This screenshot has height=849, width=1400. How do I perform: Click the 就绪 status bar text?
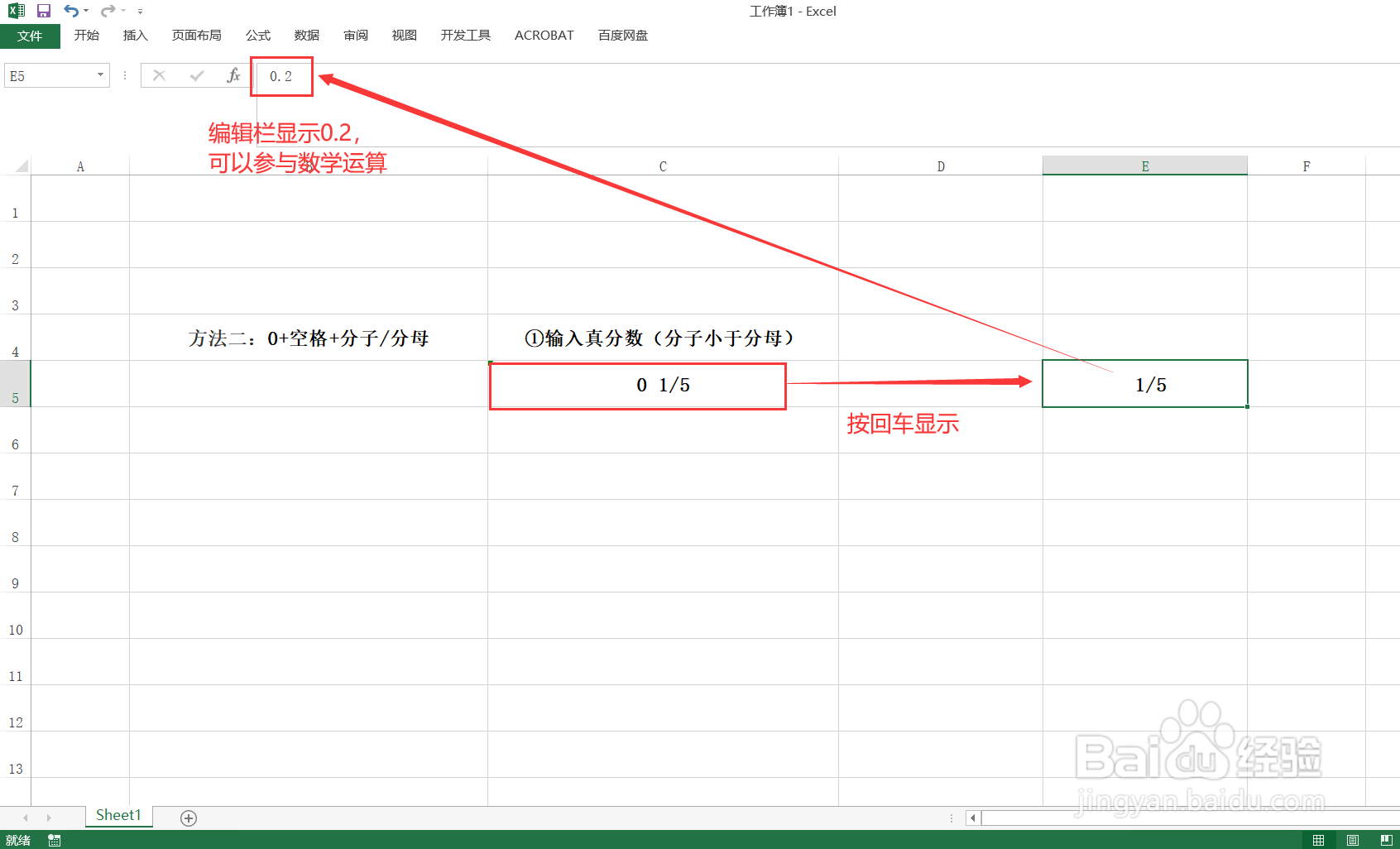[x=18, y=840]
